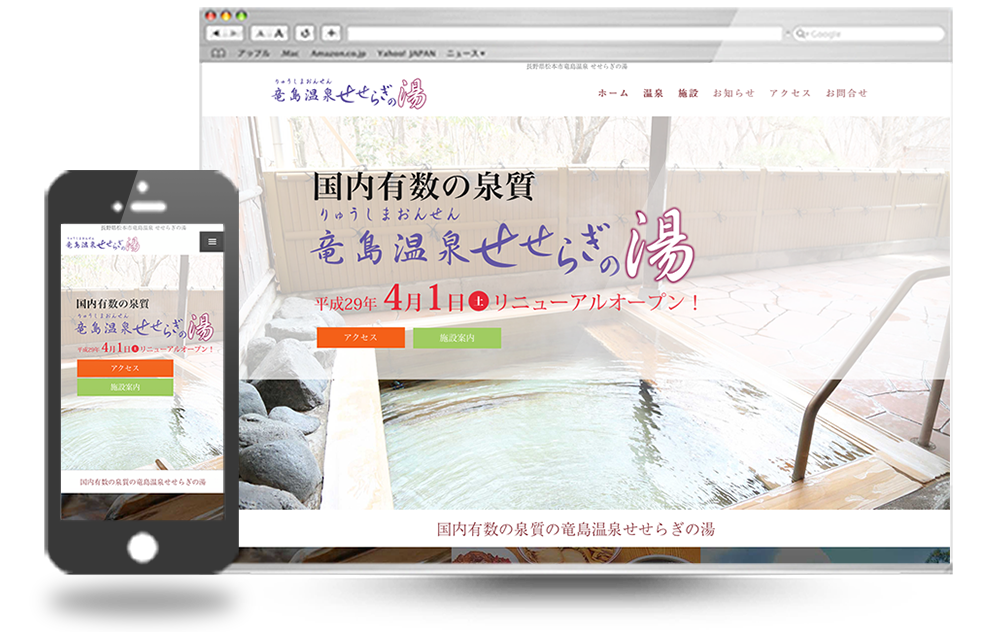Open the Yahoo! JAPAN bookmark
This screenshot has height=632, width=1000.
coord(408,53)
